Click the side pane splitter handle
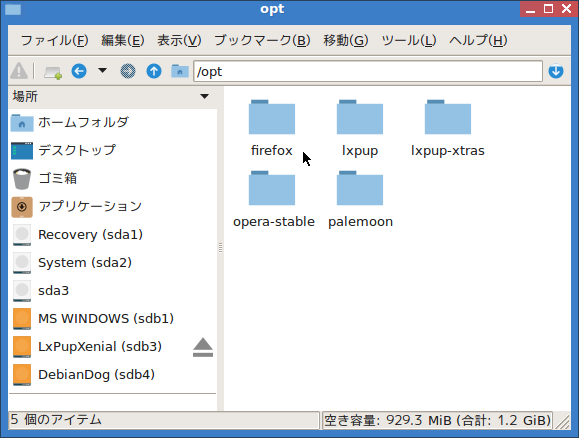This screenshot has height=438, width=579. (x=220, y=247)
